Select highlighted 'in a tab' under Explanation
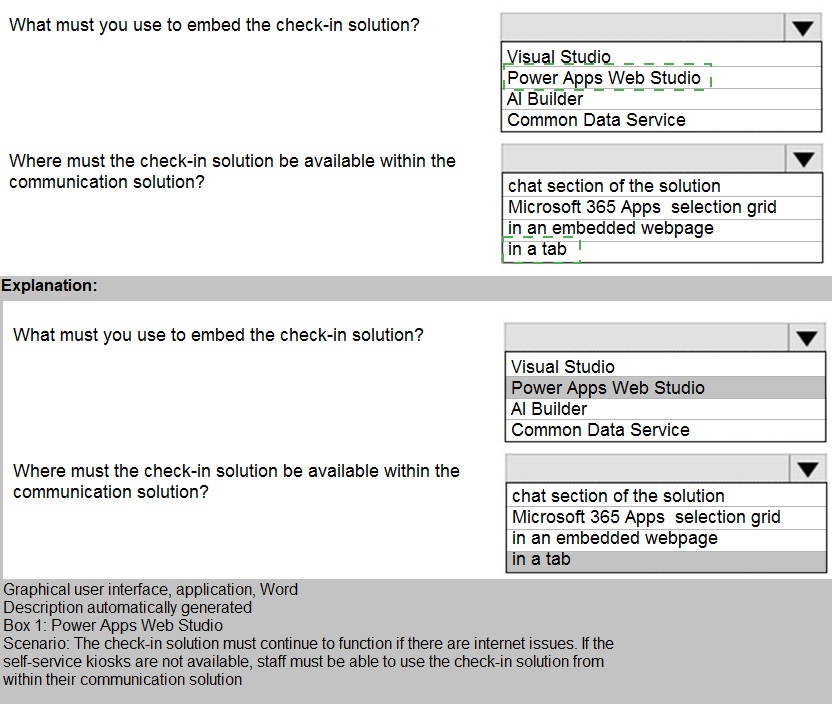This screenshot has height=704, width=832. 541,559
